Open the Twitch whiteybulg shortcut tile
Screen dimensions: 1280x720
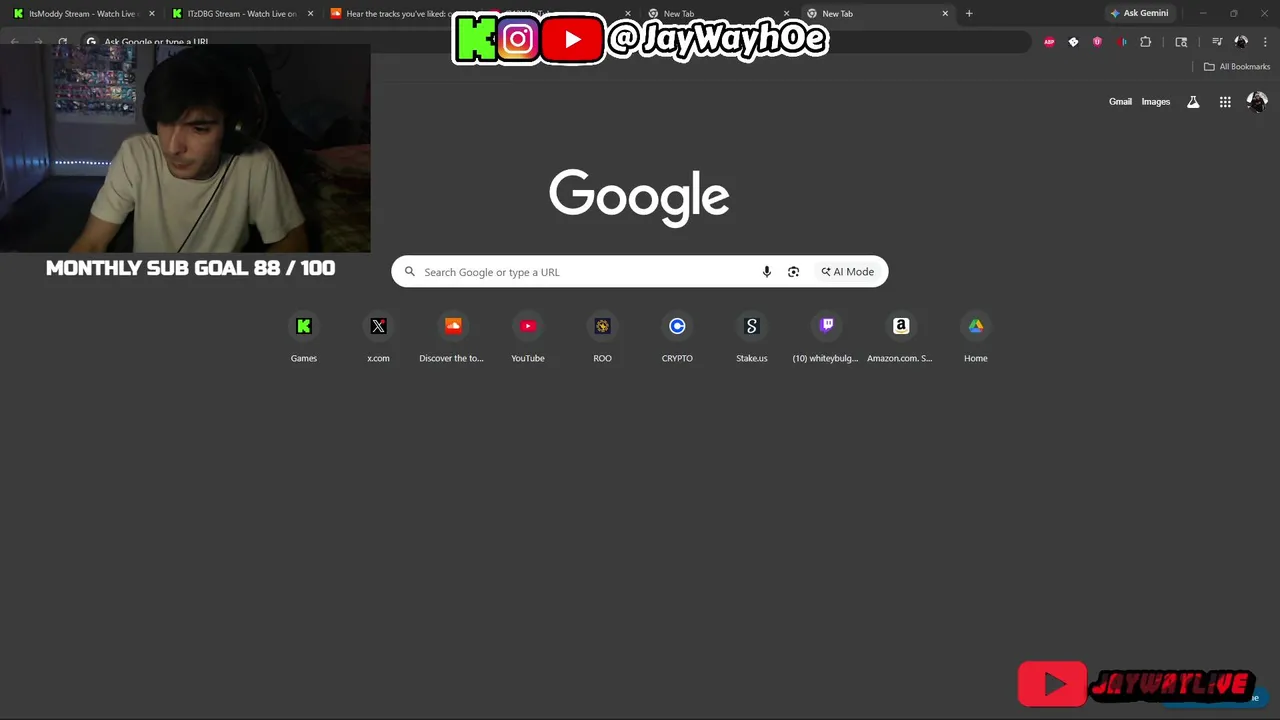(826, 337)
